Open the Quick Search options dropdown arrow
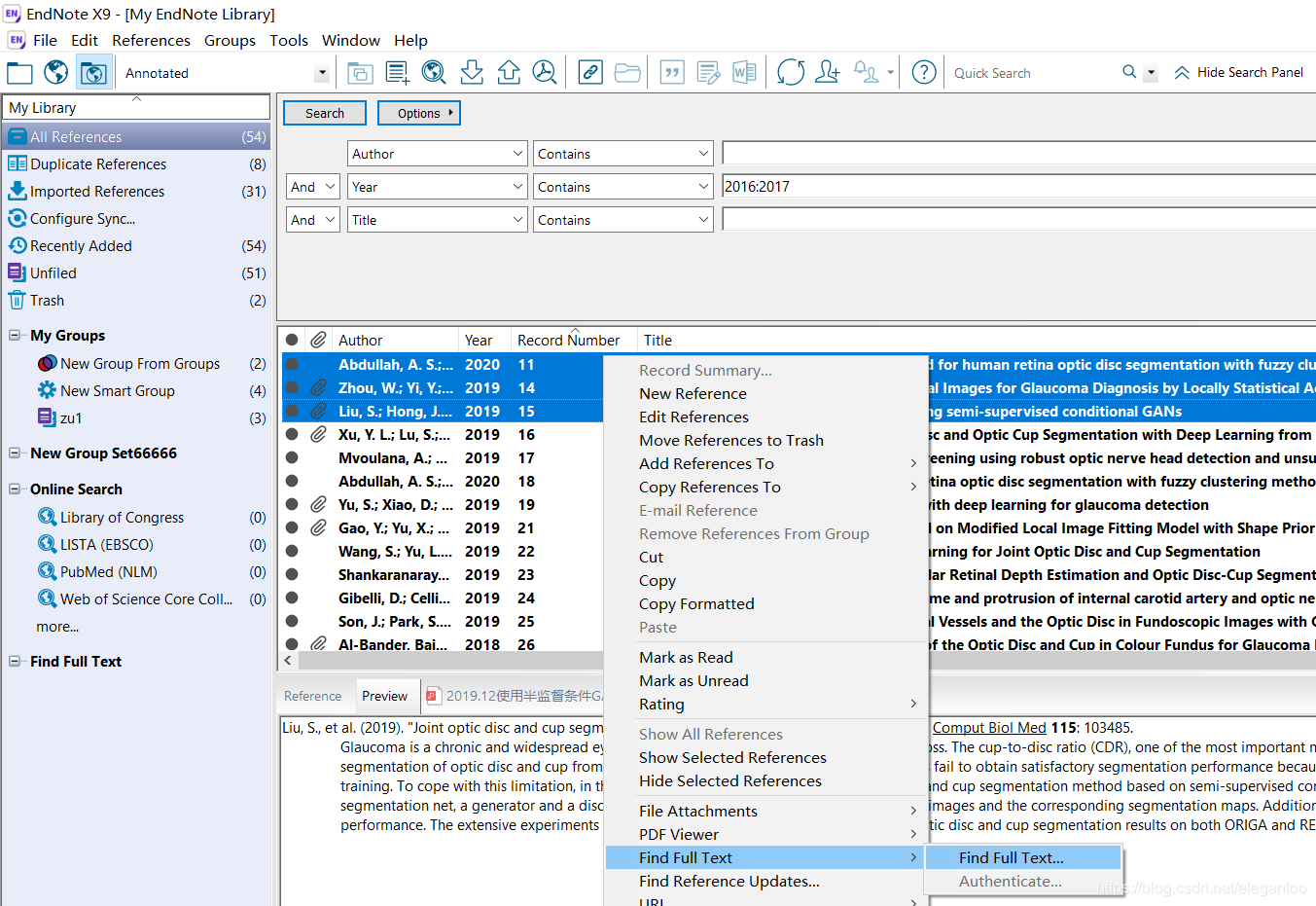The width and height of the screenshot is (1316, 906). point(1151,72)
